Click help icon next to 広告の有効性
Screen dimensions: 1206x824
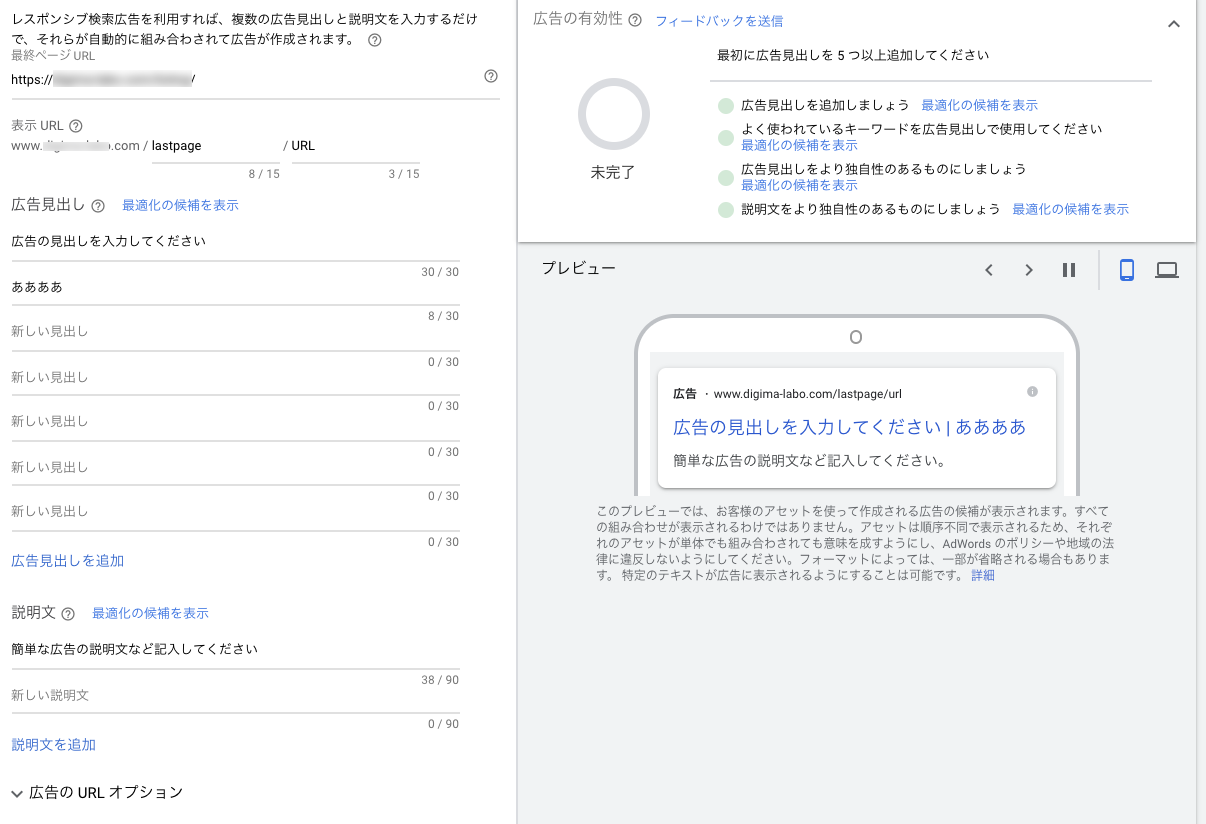[635, 20]
